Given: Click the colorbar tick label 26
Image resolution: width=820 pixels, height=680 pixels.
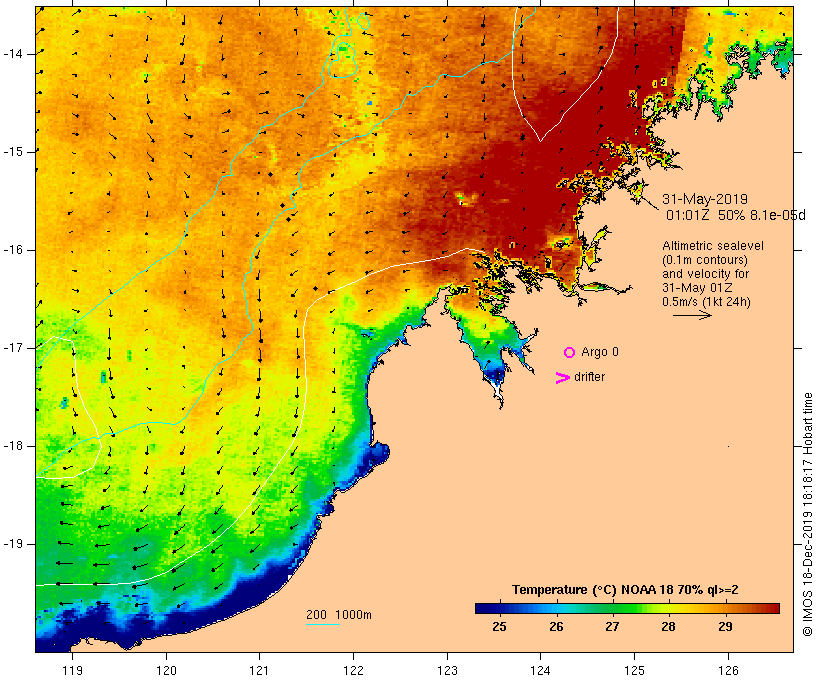Looking at the screenshot, I should tap(556, 626).
